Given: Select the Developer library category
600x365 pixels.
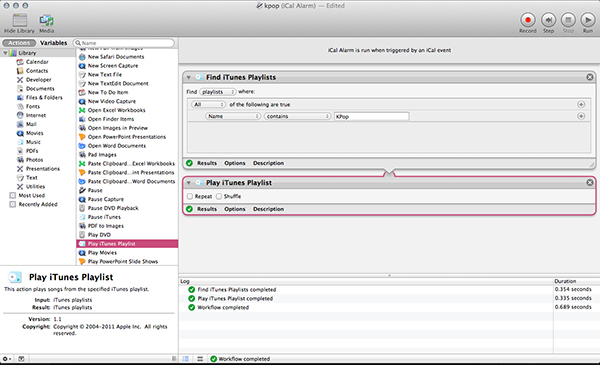Looking at the screenshot, I should [x=38, y=80].
